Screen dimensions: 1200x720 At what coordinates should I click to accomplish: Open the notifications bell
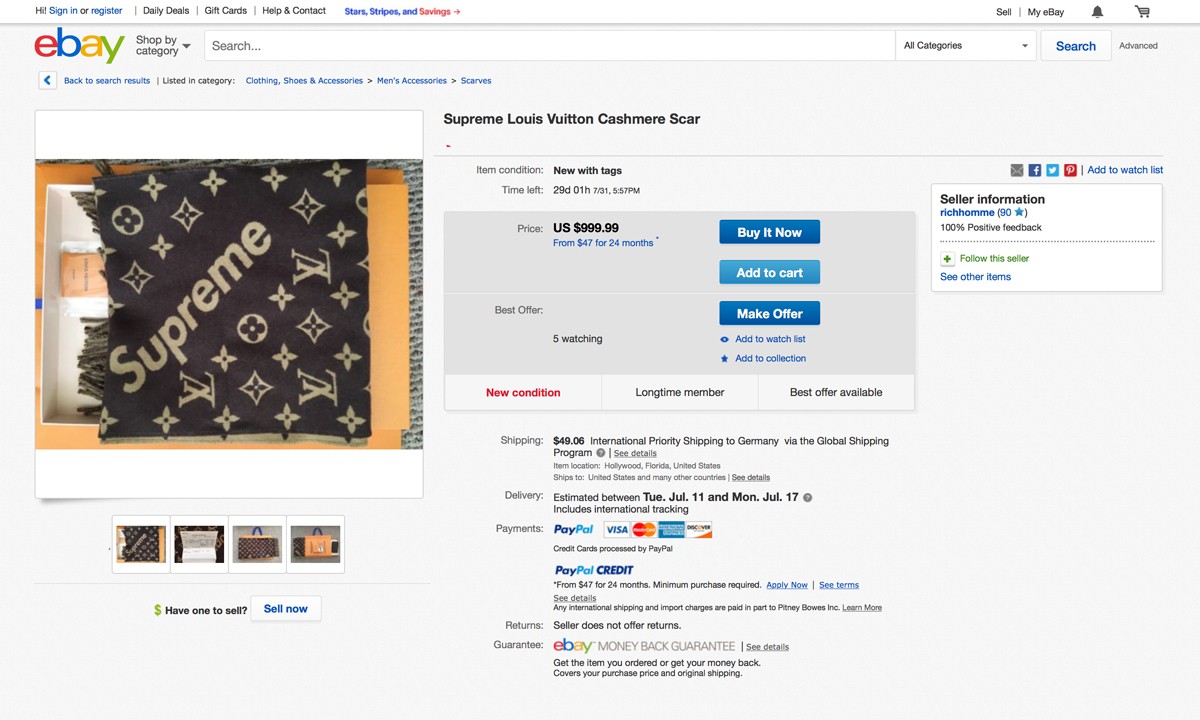click(1097, 12)
